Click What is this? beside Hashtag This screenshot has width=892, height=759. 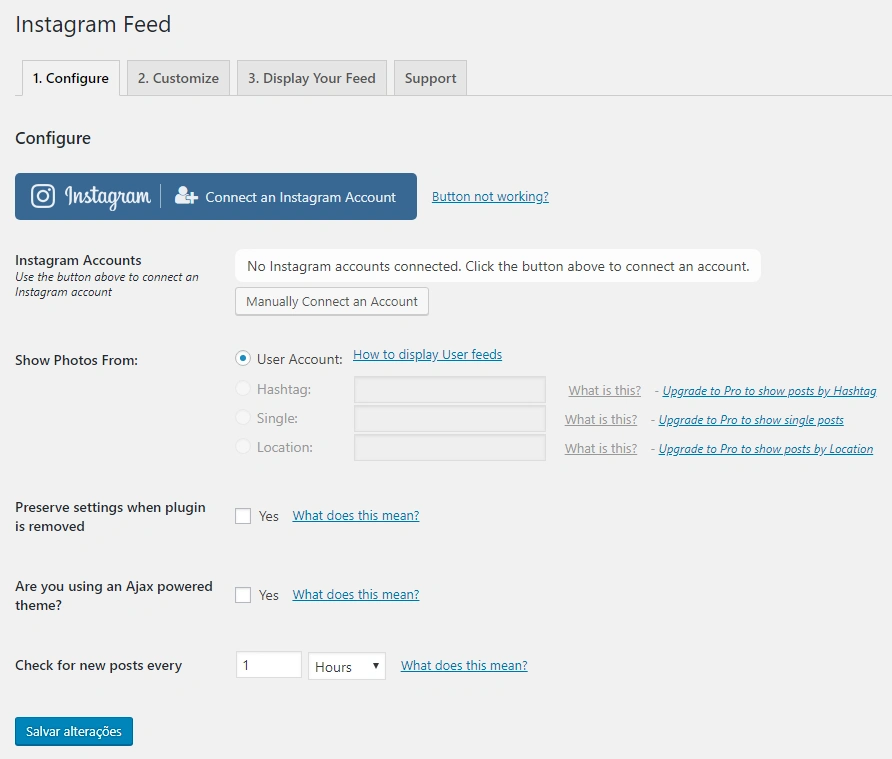[x=605, y=391]
